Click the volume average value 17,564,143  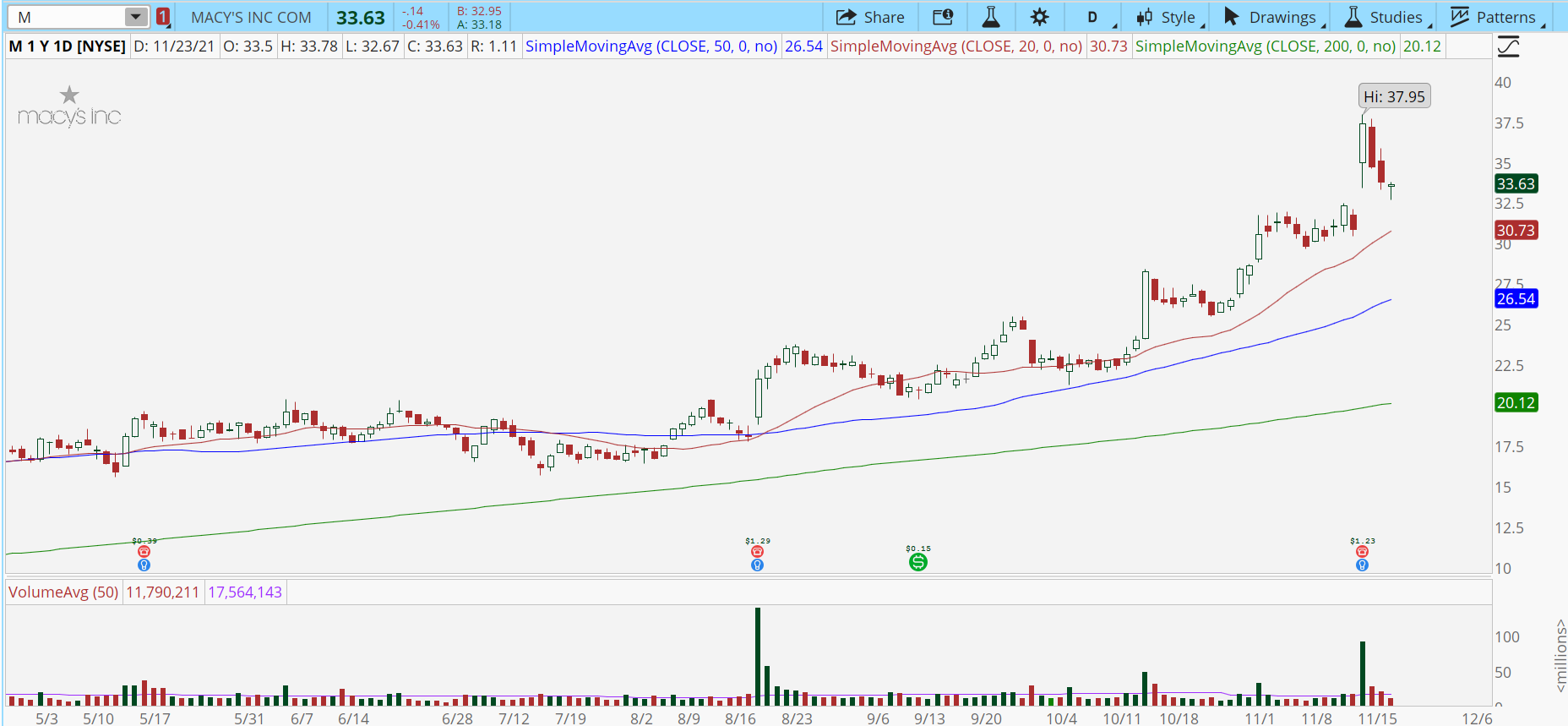tap(245, 592)
